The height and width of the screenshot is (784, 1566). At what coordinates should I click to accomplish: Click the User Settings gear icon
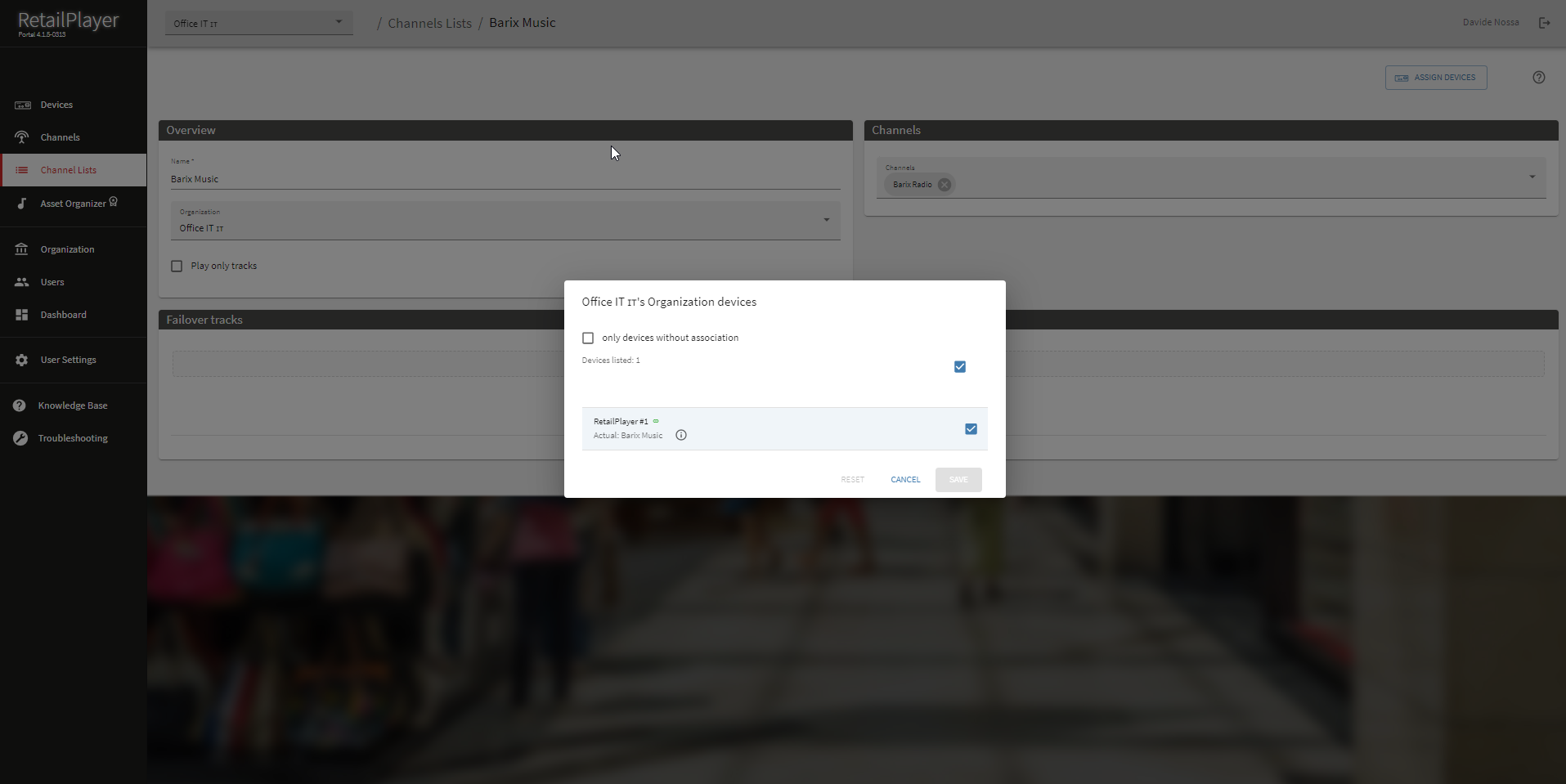(22, 360)
